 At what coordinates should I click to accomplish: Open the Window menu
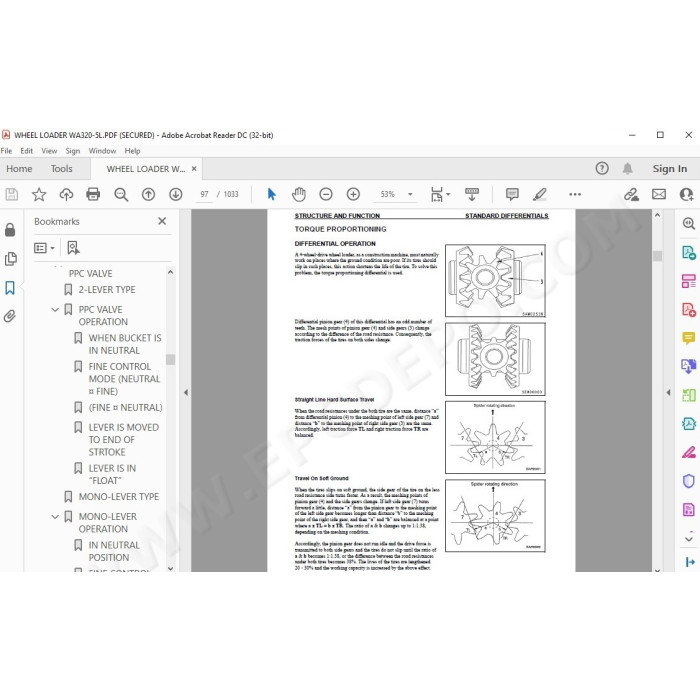(102, 151)
